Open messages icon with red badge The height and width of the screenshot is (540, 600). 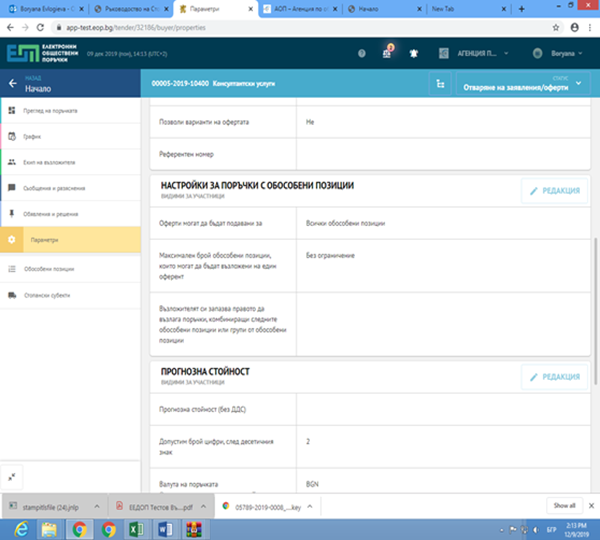pos(388,52)
